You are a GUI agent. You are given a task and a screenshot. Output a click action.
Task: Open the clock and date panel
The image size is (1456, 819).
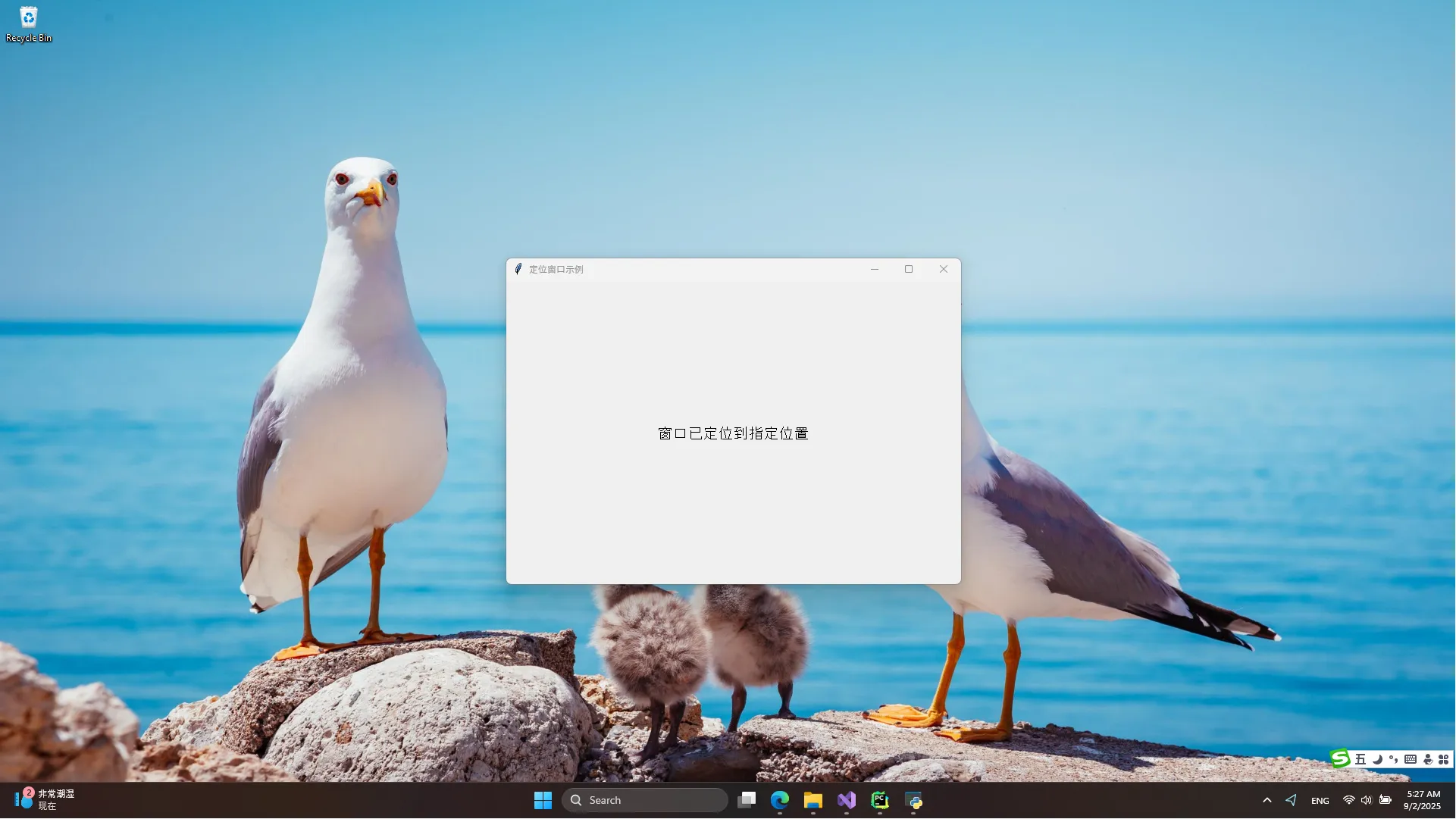[1422, 800]
